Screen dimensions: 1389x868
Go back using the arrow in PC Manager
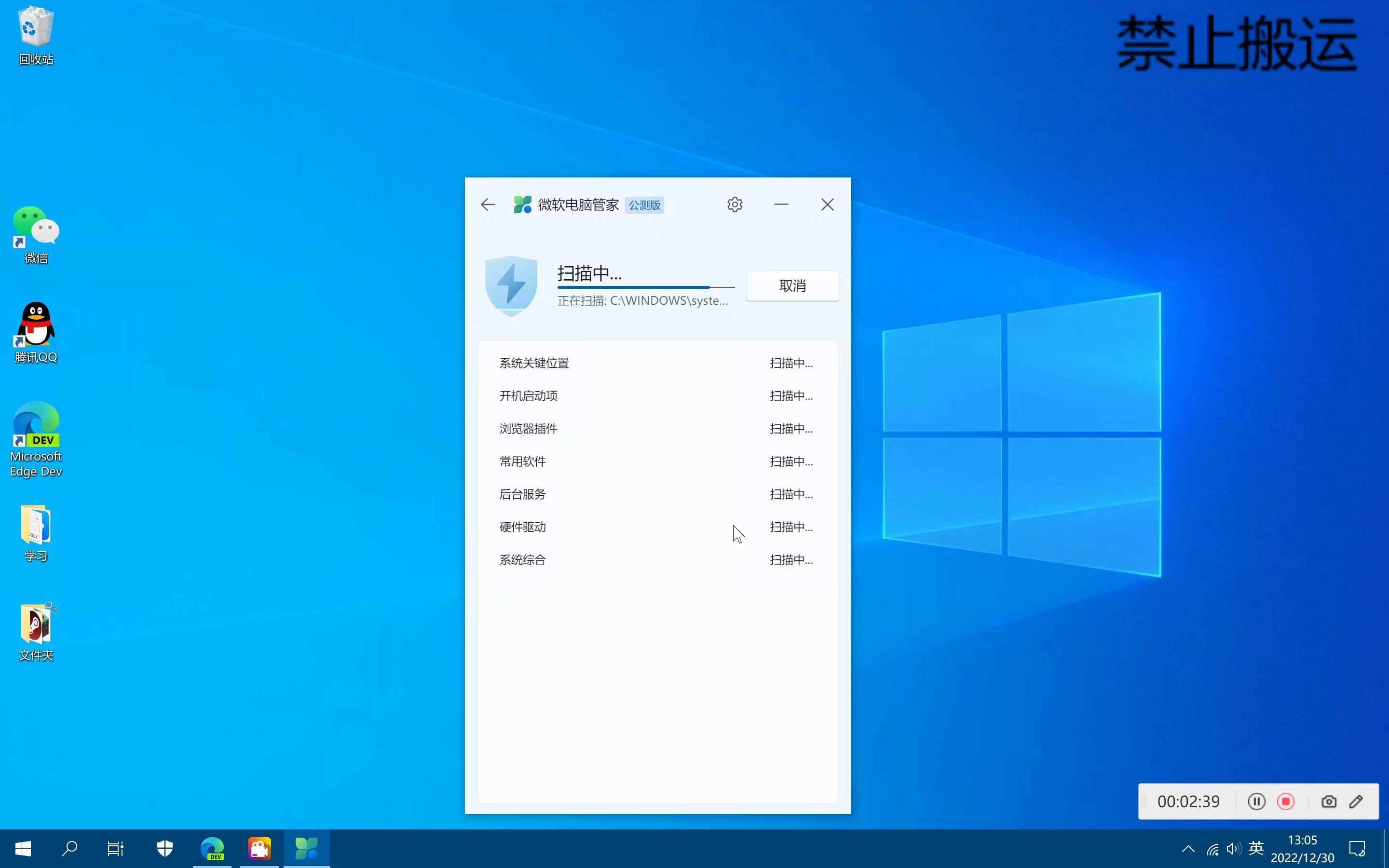click(x=487, y=204)
